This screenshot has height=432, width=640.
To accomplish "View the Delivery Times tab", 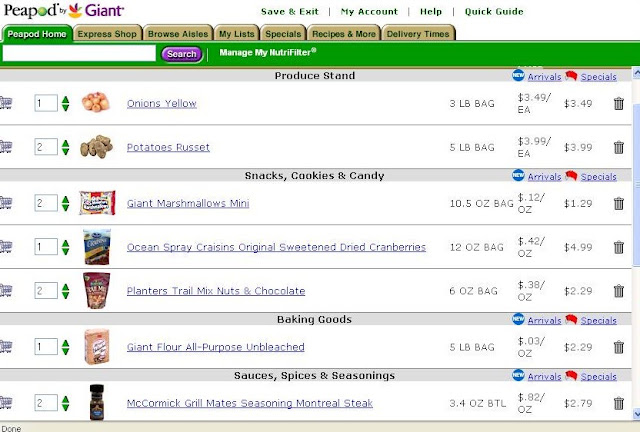I will pos(418,34).
